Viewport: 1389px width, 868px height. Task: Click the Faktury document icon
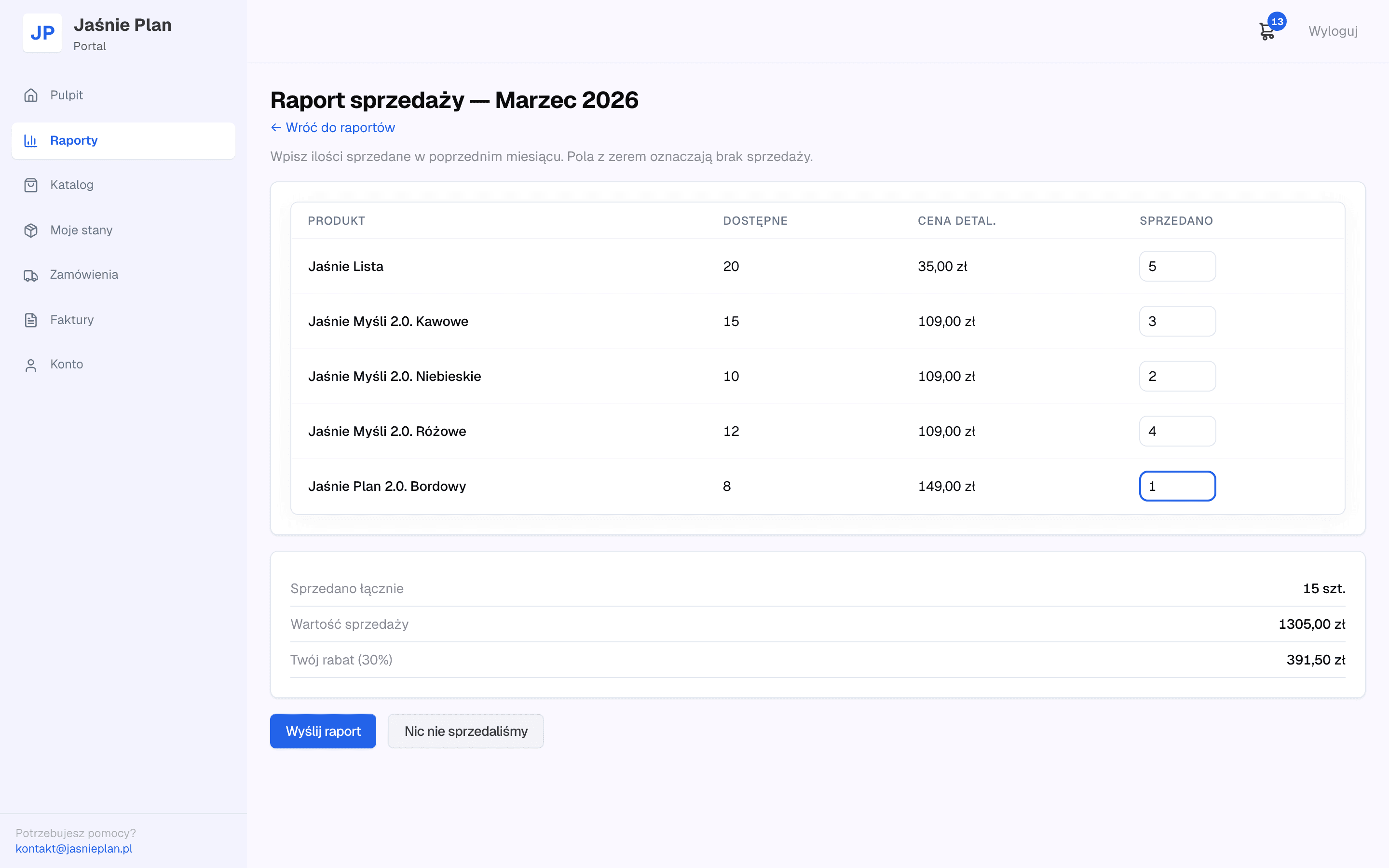[x=31, y=320]
